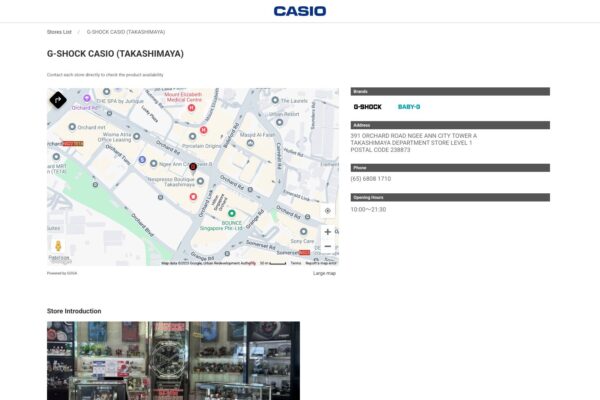Select THE SPA by Jurlique purple marker
The image size is (600, 400).
tap(87, 98)
